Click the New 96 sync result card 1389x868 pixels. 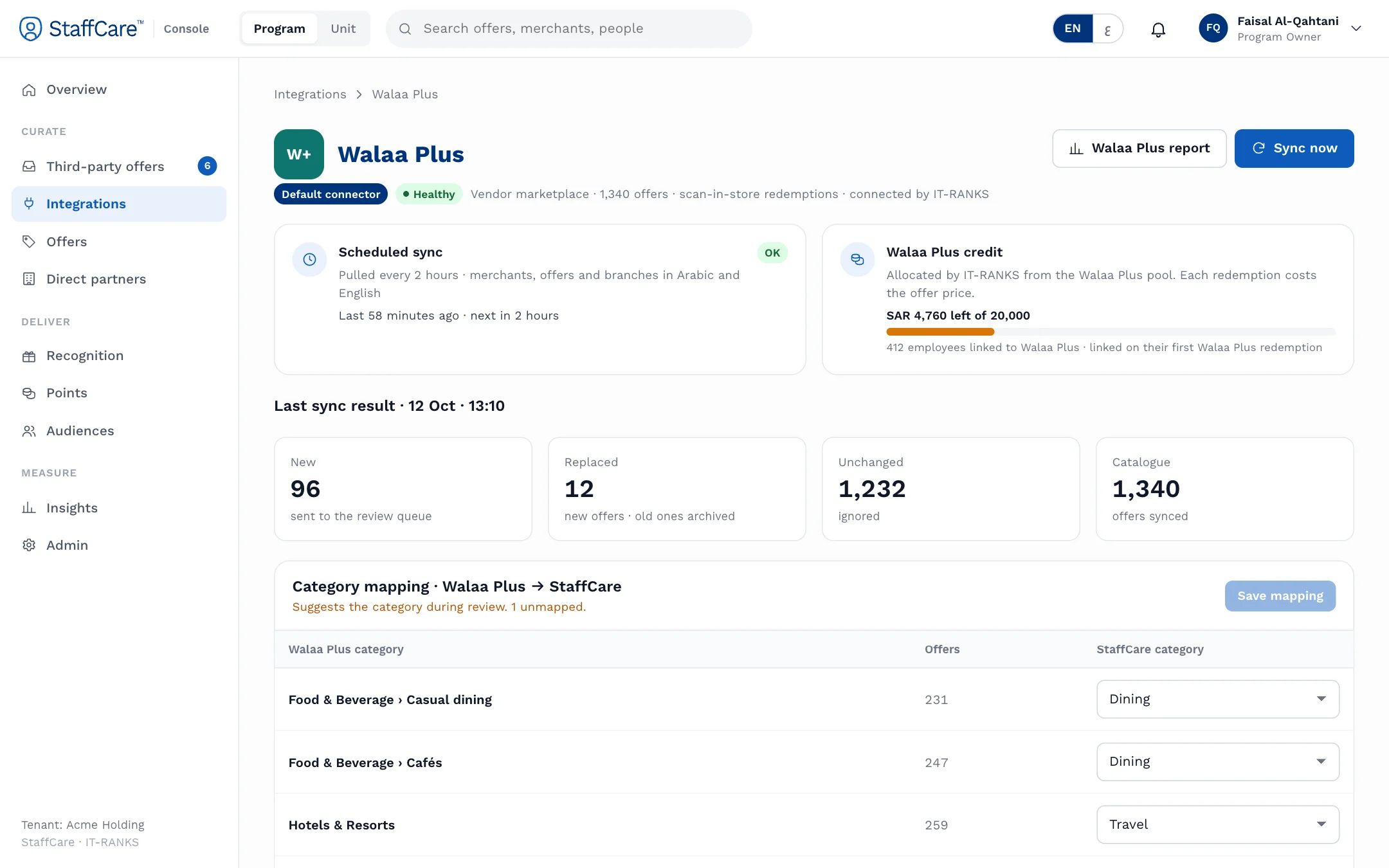(403, 489)
